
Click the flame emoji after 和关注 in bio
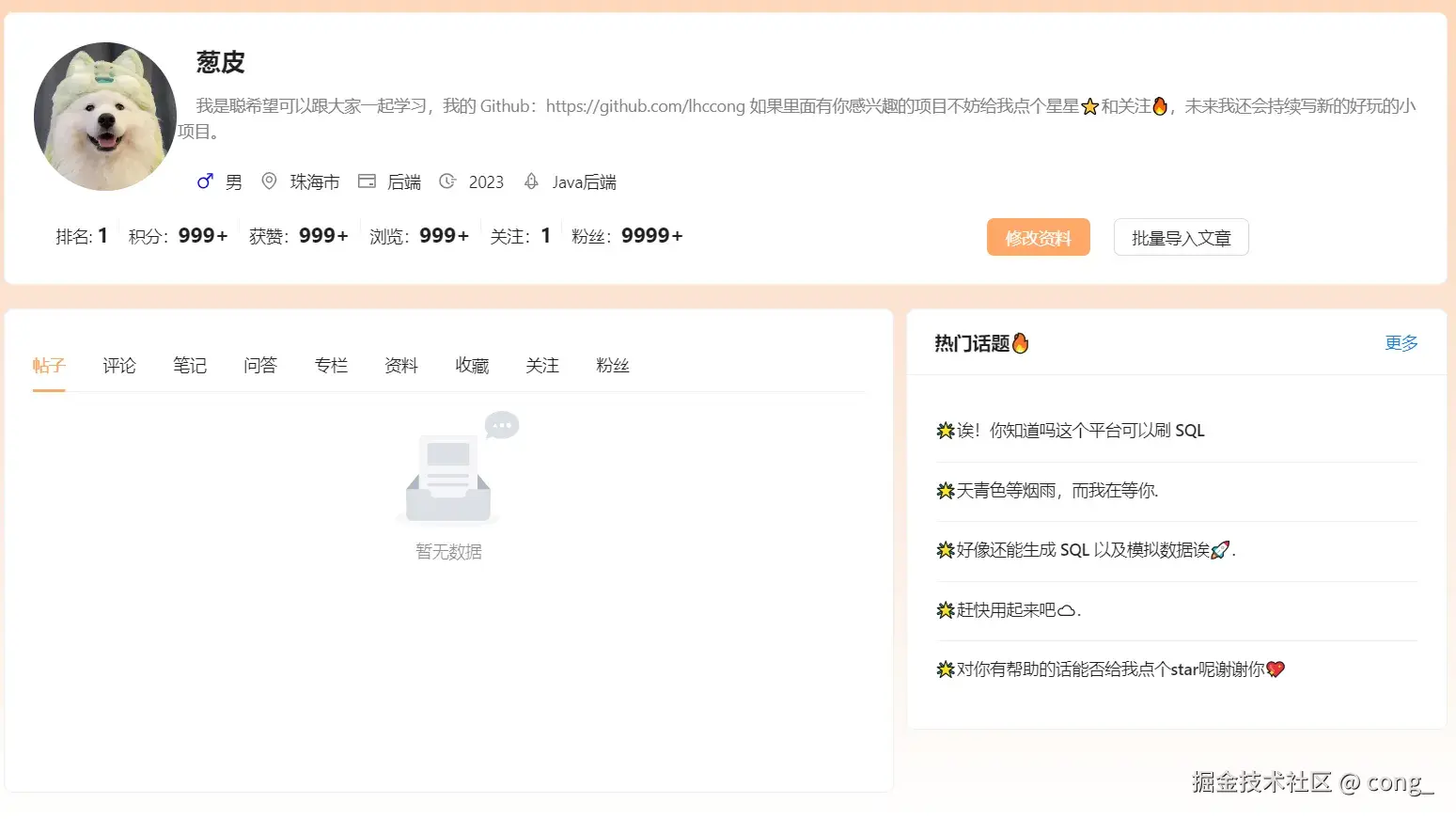[x=1160, y=106]
